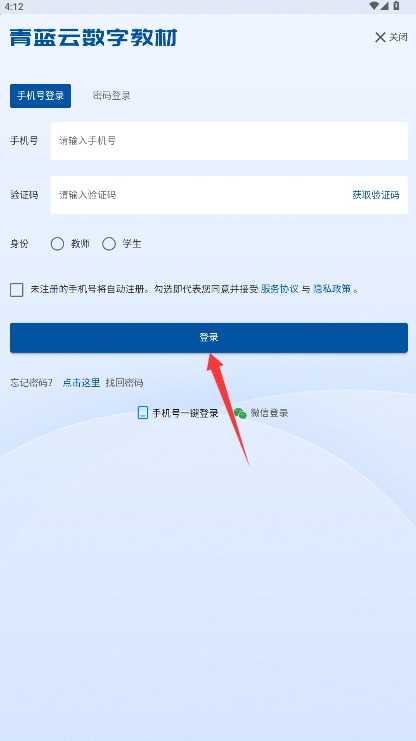Open the 隐私政策 link

click(x=332, y=289)
